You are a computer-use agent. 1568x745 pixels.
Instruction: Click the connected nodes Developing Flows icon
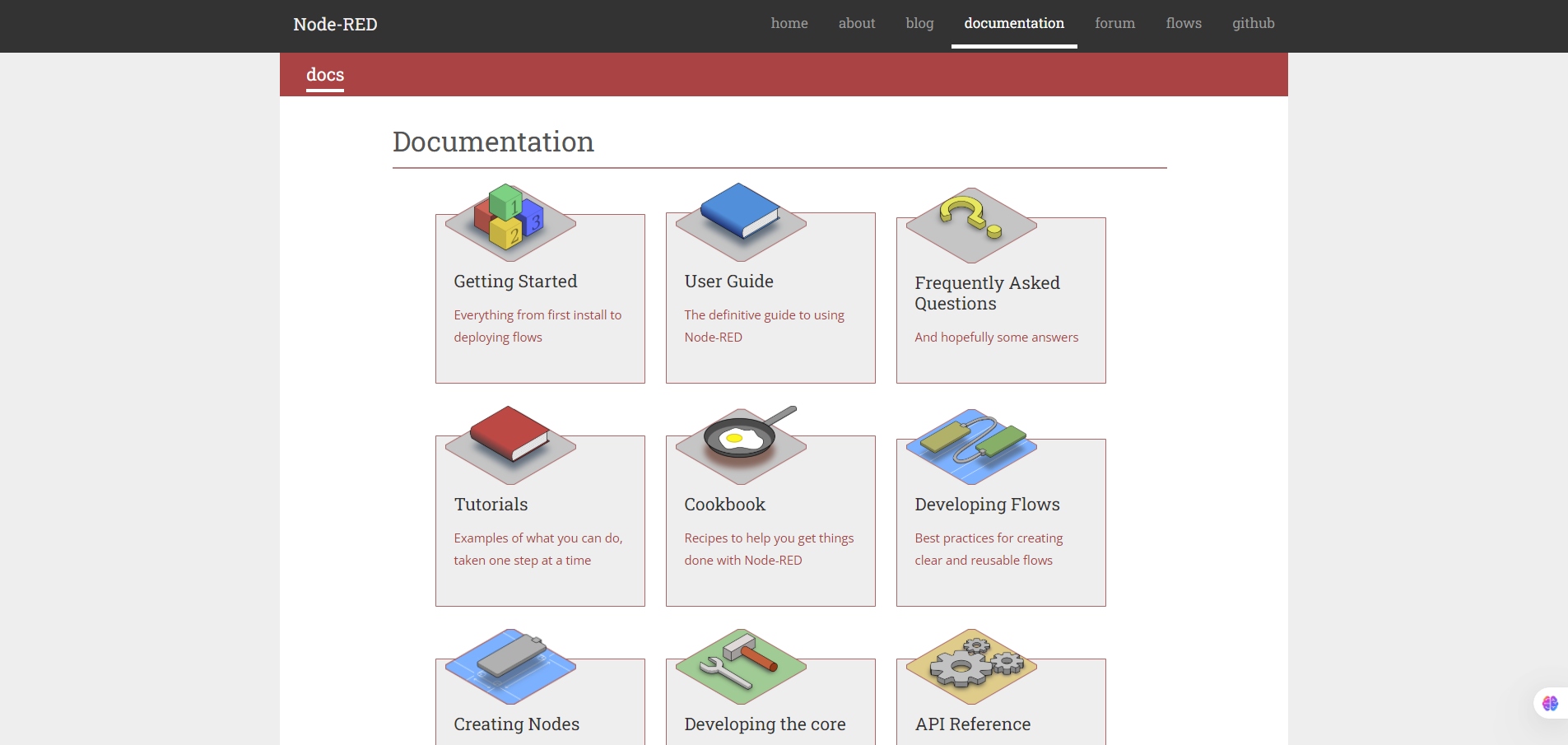click(971, 446)
